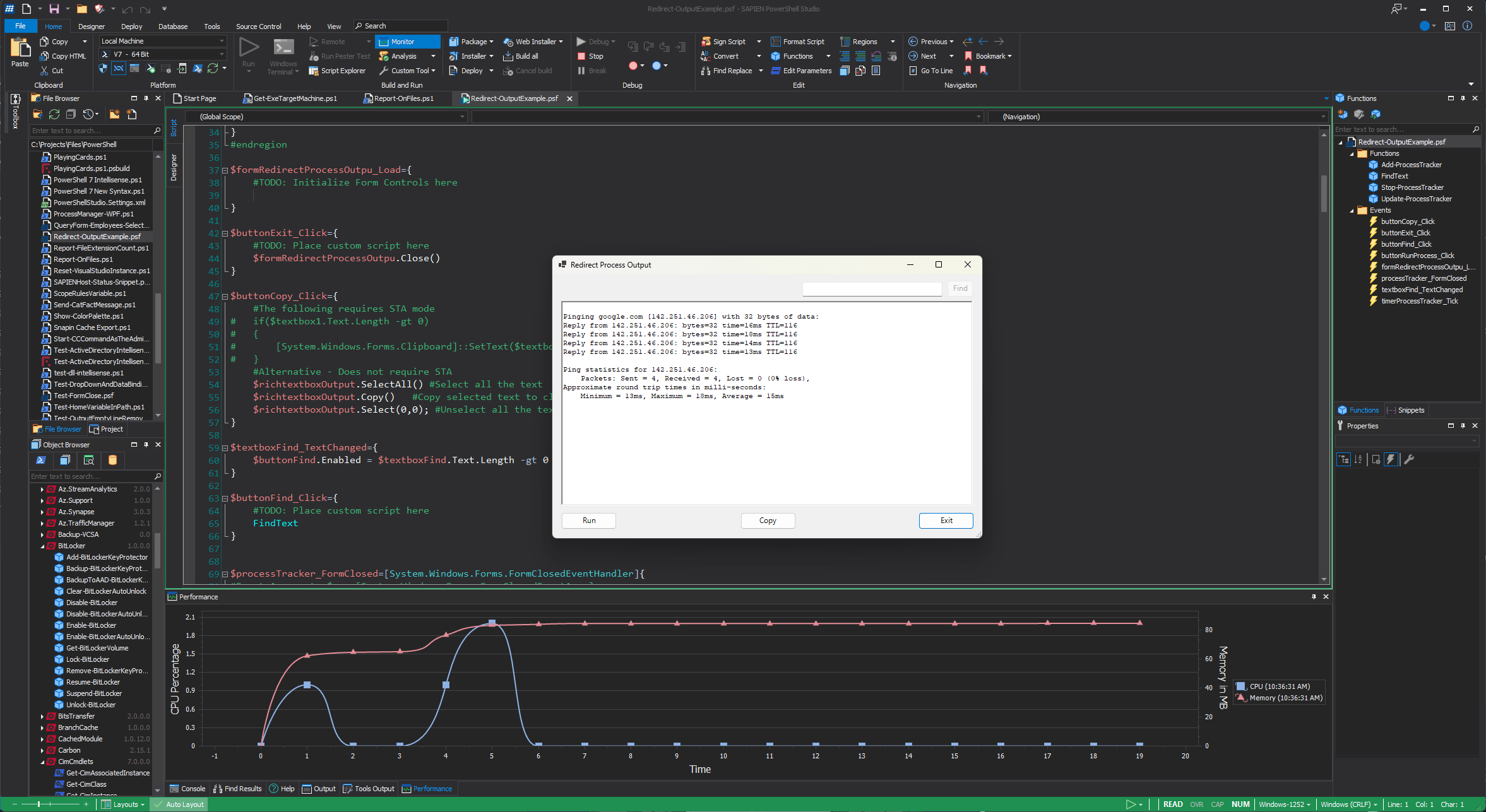Screen dimensions: 1486x812
Task: Click the elevated shield icon in Platform group
Action: tap(103, 68)
